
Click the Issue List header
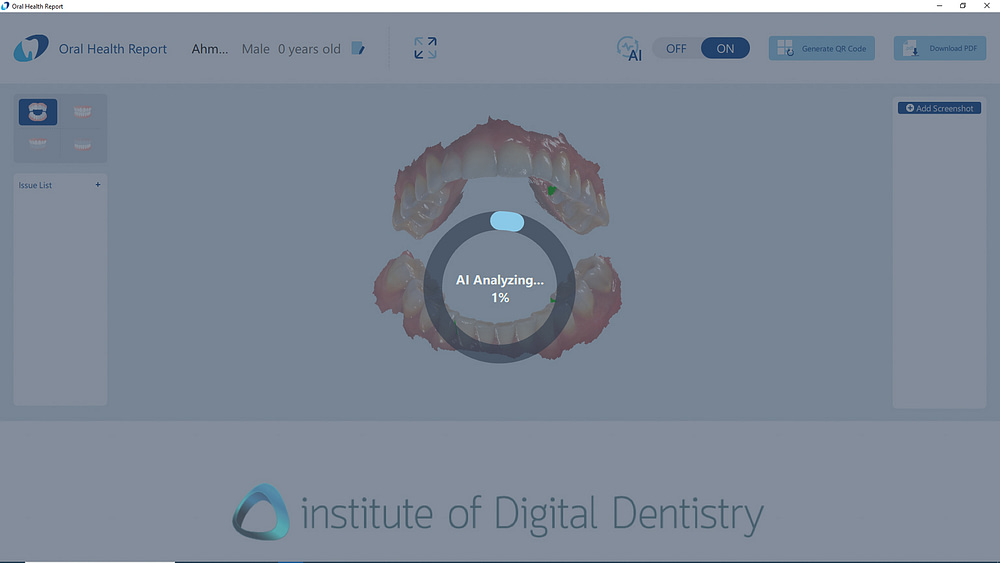(x=36, y=185)
